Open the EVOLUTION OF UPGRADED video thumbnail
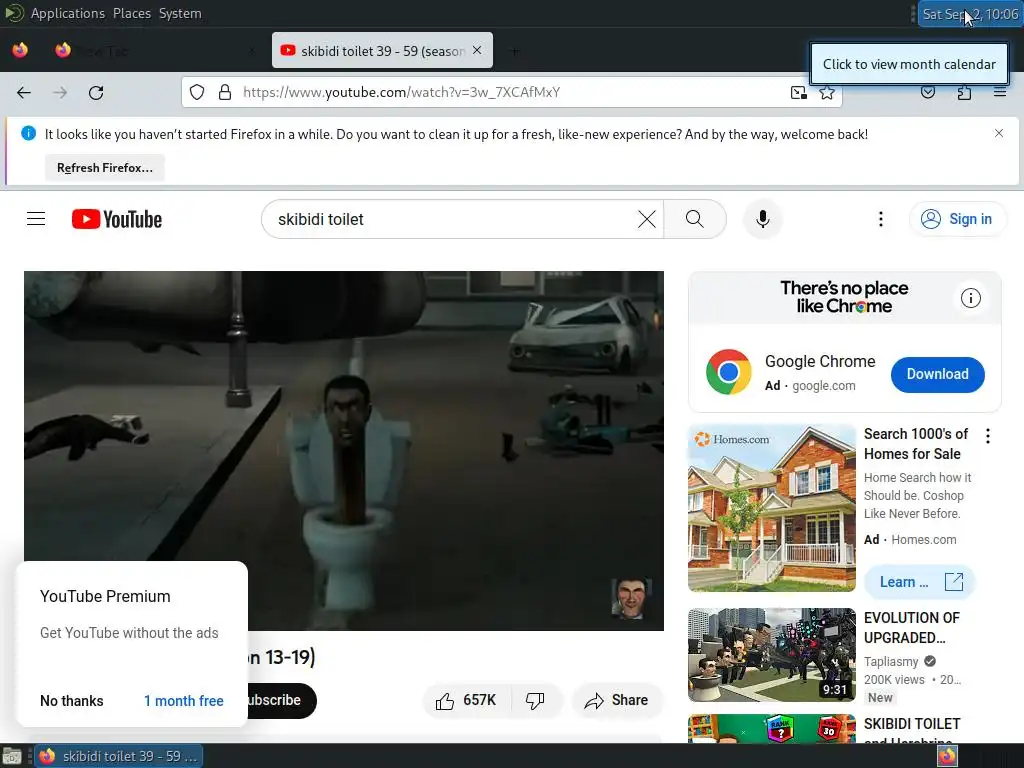This screenshot has height=768, width=1024. (x=771, y=654)
